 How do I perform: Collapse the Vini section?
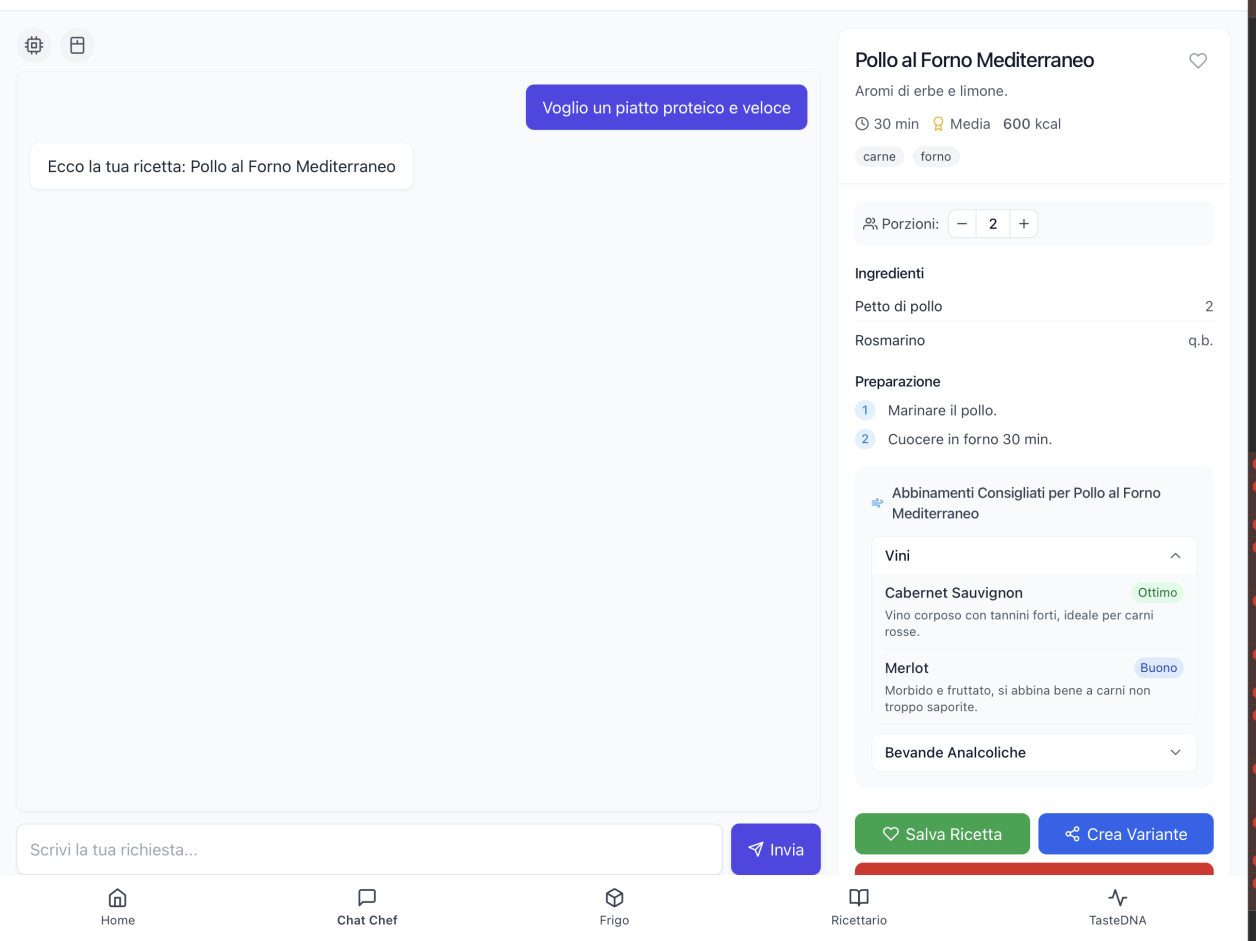point(1175,555)
